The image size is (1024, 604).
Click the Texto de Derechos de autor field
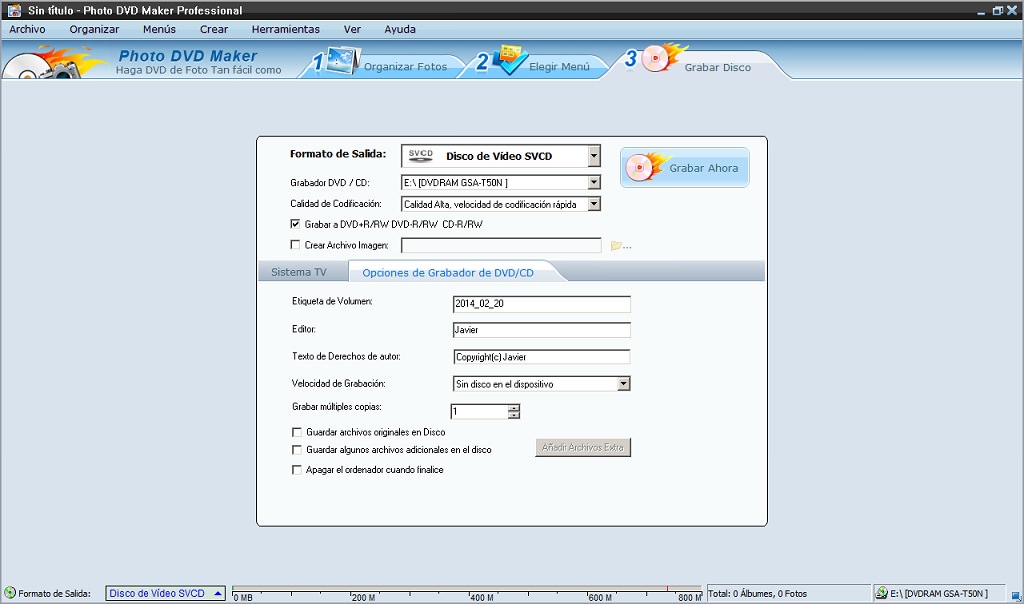pos(541,357)
